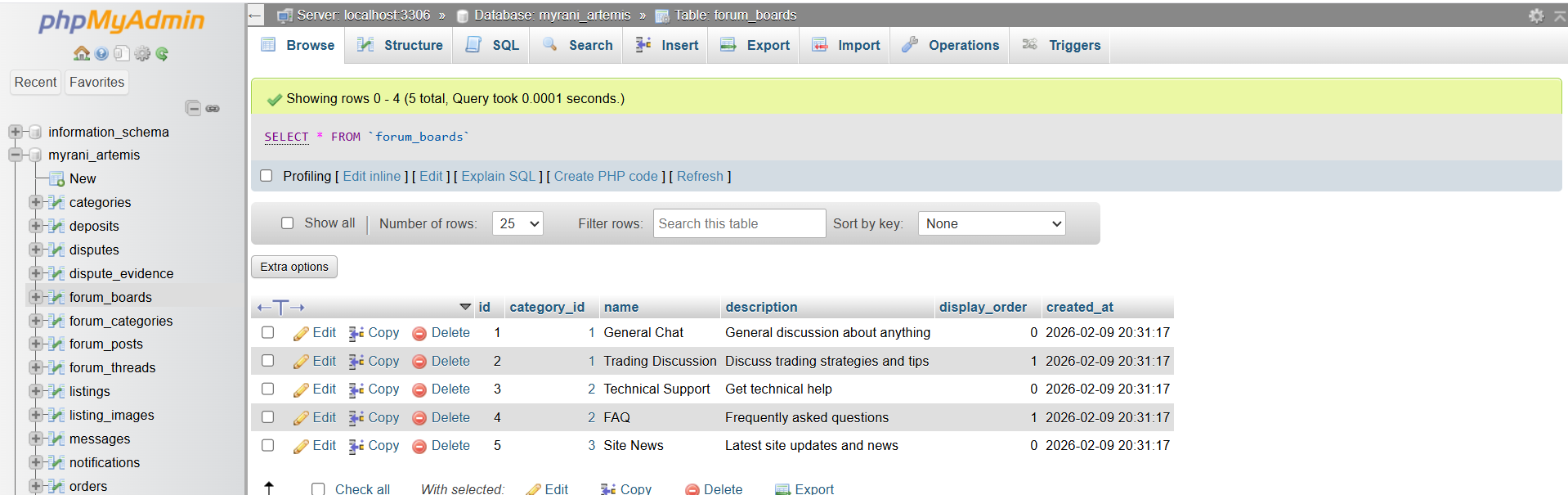This screenshot has width=1568, height=495.
Task: Focus the Search this table filter field
Action: (x=739, y=223)
